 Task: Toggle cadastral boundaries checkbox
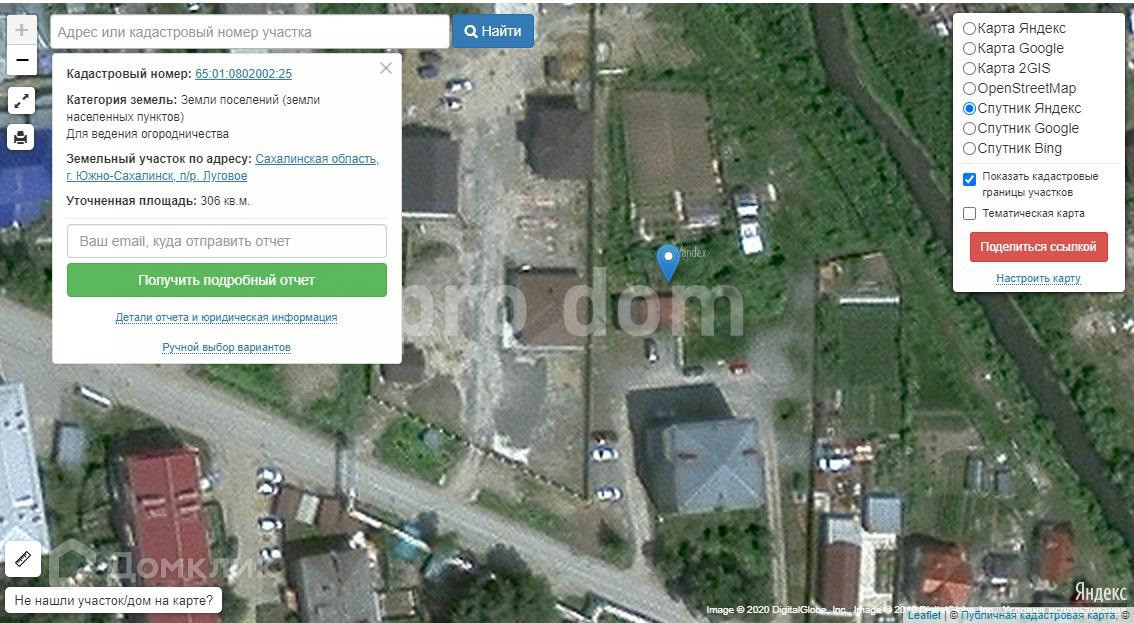click(969, 180)
